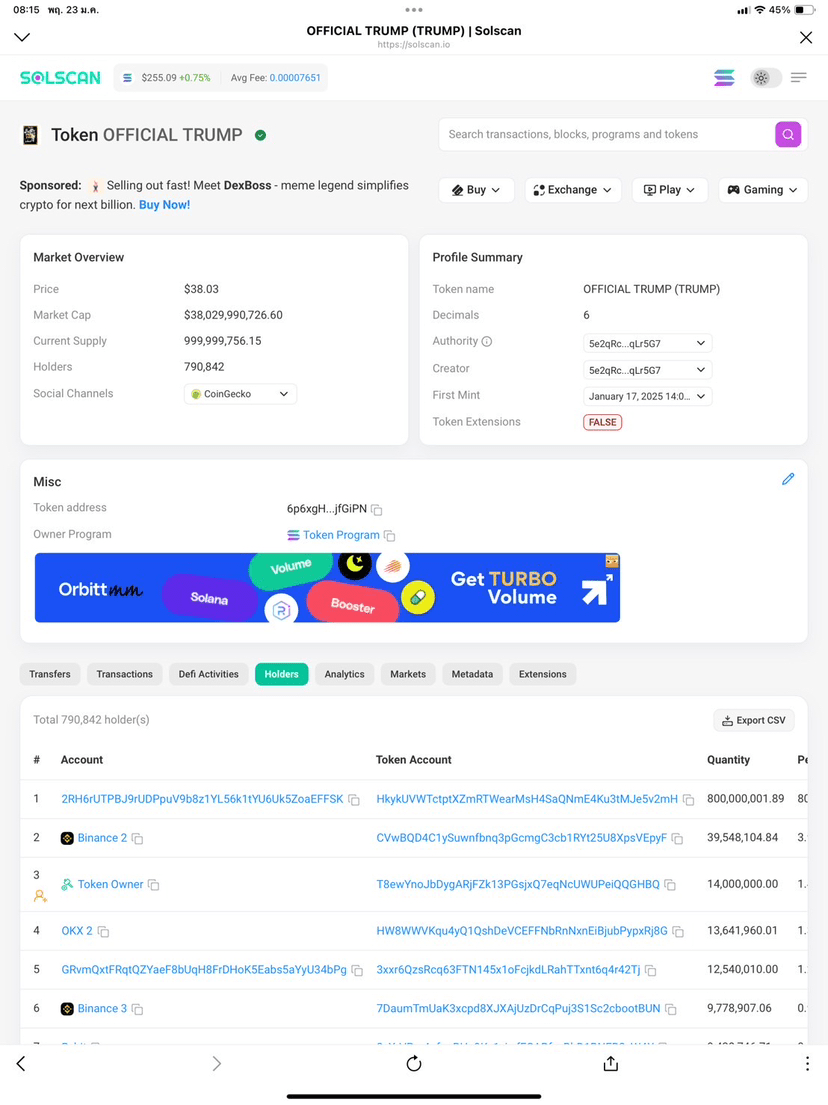Expand the CoinGecko social channels dropdown
This screenshot has width=828, height=1105.
[240, 394]
